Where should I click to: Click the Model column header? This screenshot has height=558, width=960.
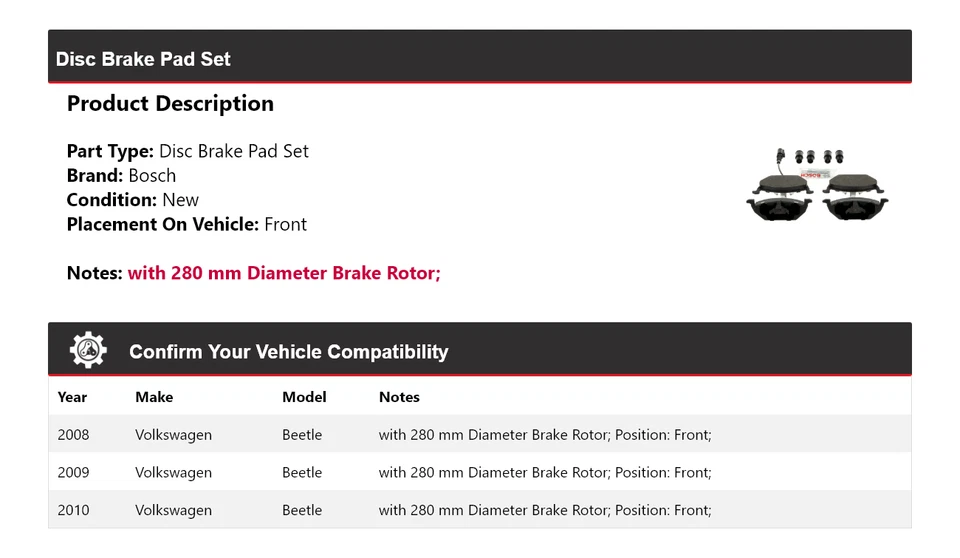304,397
